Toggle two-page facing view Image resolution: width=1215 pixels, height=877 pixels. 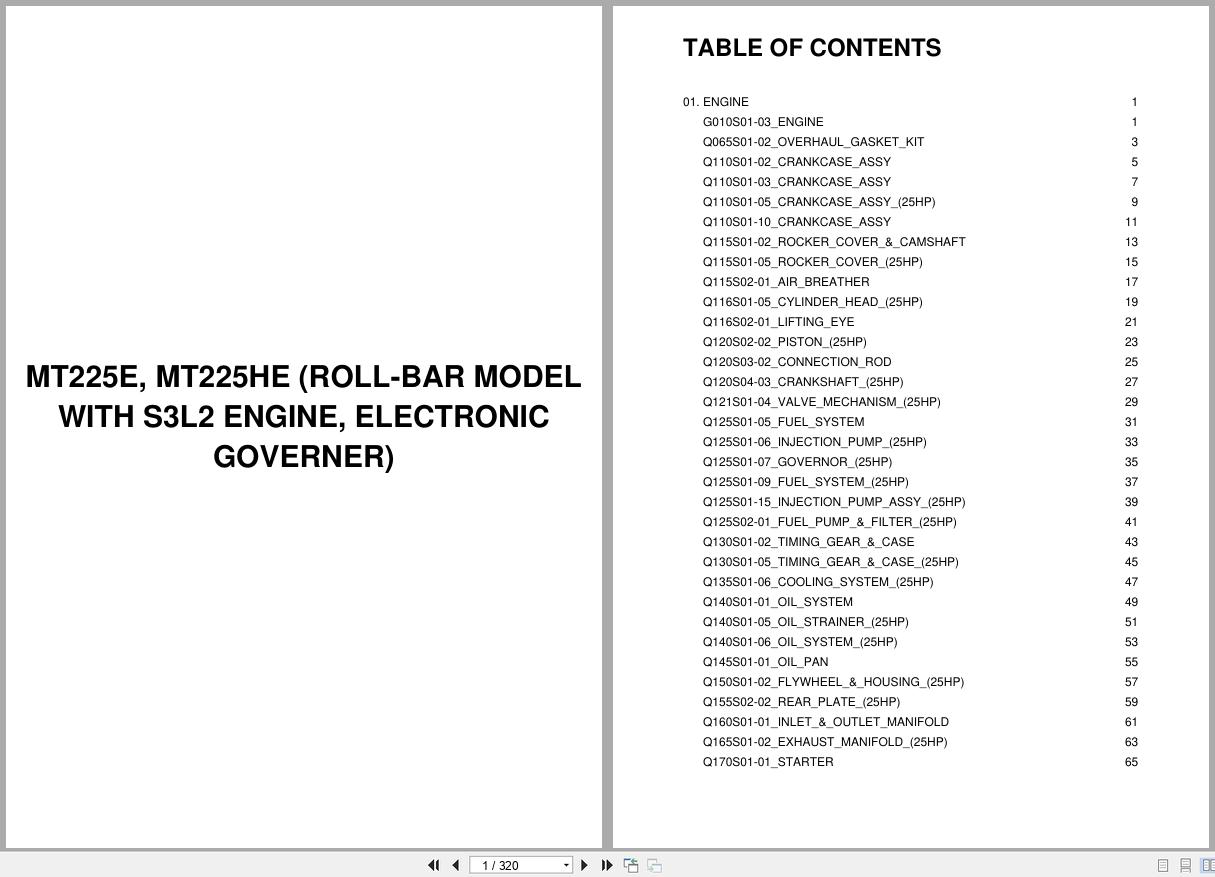pos(1207,865)
